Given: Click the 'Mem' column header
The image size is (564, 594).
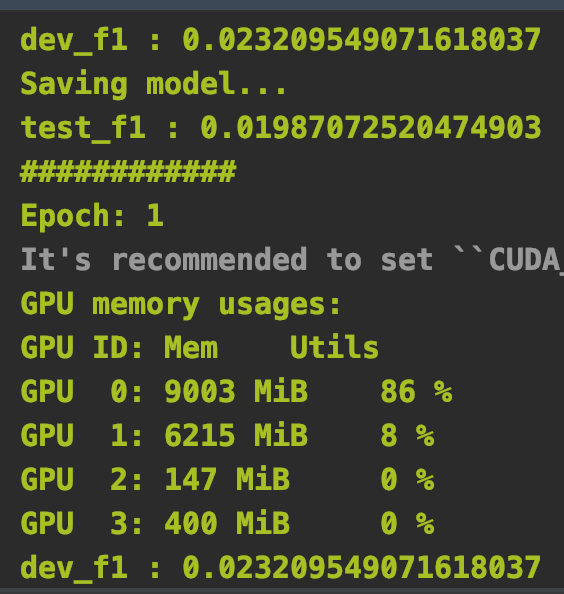Looking at the screenshot, I should (x=191, y=347).
